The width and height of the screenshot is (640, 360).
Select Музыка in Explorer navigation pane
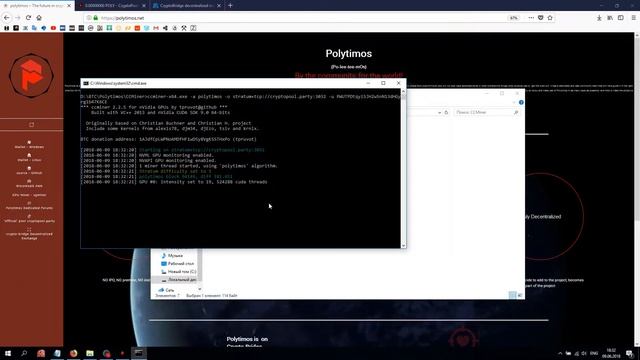[175, 256]
